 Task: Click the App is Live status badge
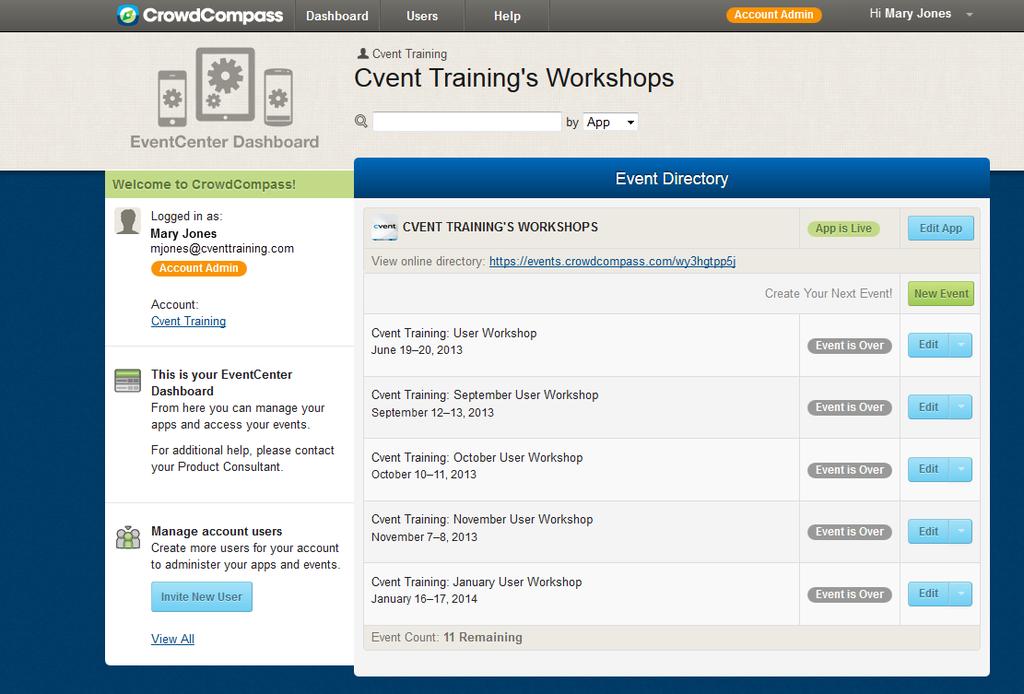tap(843, 229)
